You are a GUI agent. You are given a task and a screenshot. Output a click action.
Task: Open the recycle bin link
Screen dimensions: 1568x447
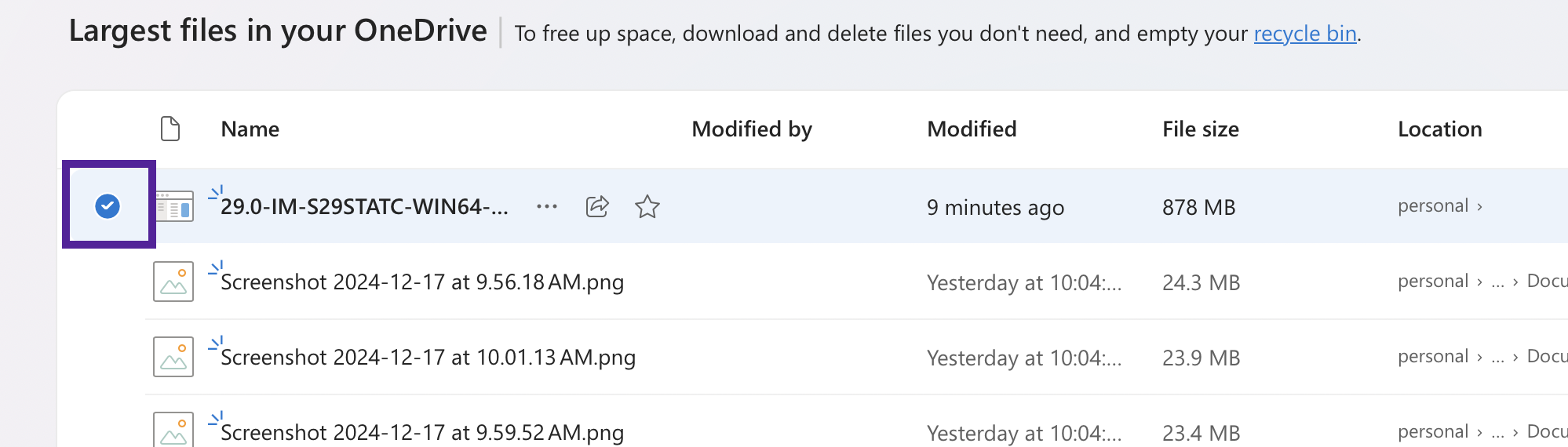point(1305,34)
